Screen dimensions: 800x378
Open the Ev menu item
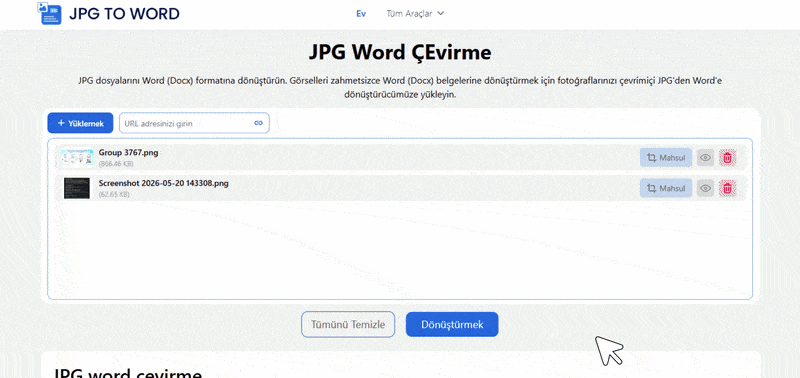point(361,14)
